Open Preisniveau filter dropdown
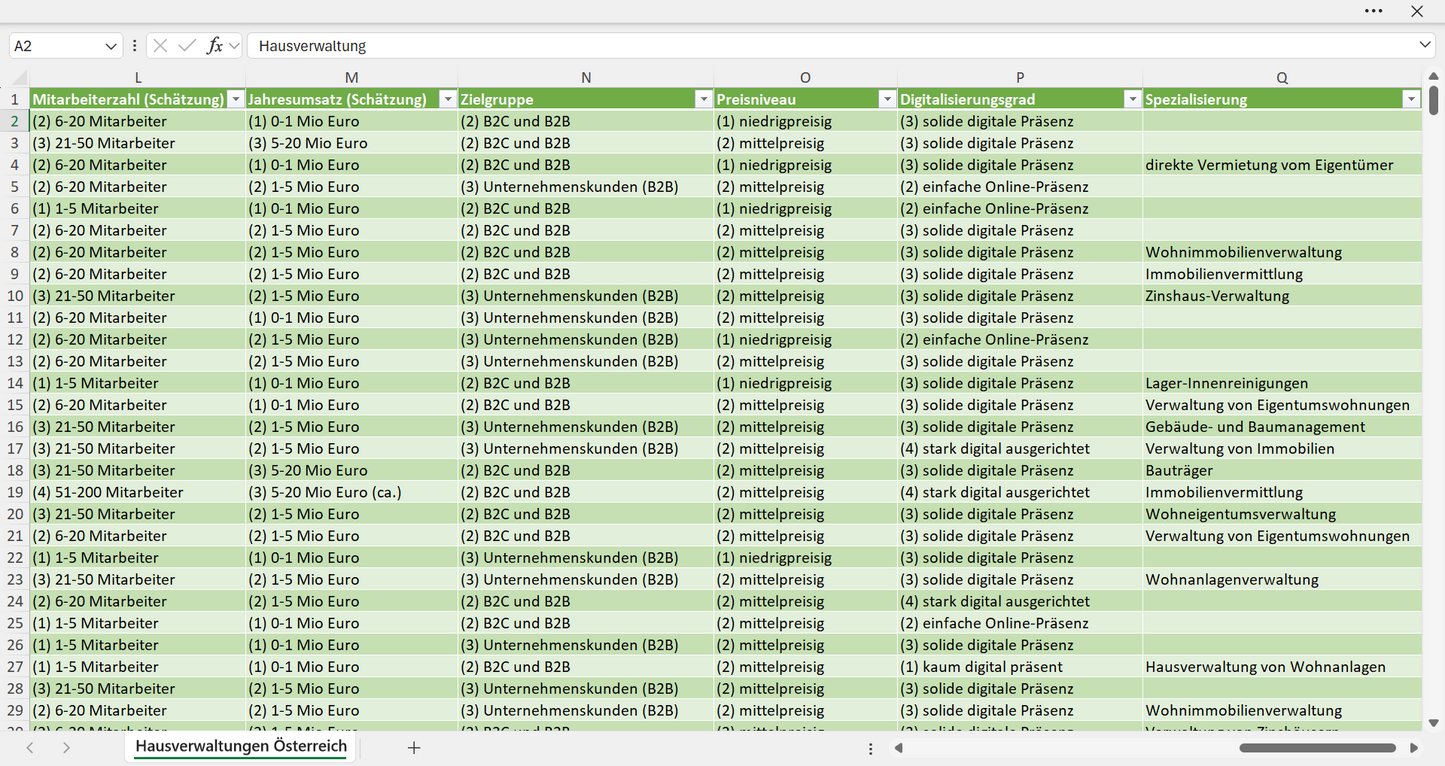 click(x=887, y=99)
